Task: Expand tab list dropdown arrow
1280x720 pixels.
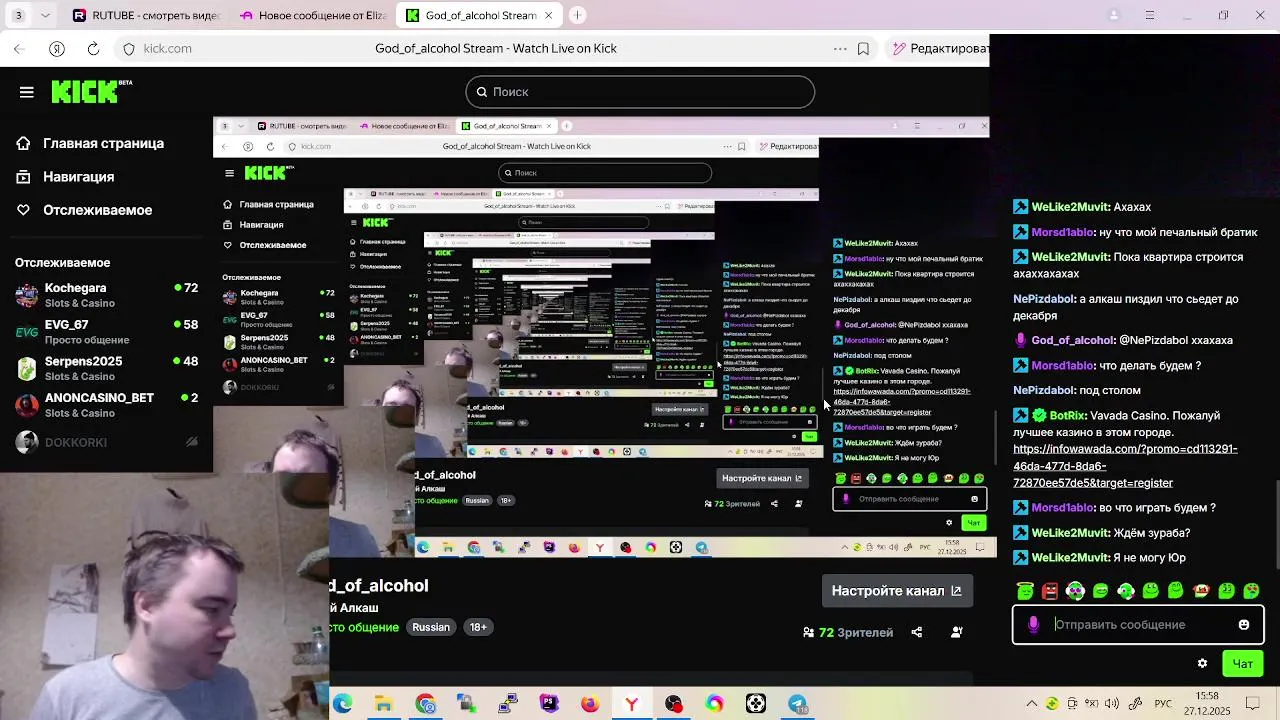Action: tap(43, 15)
